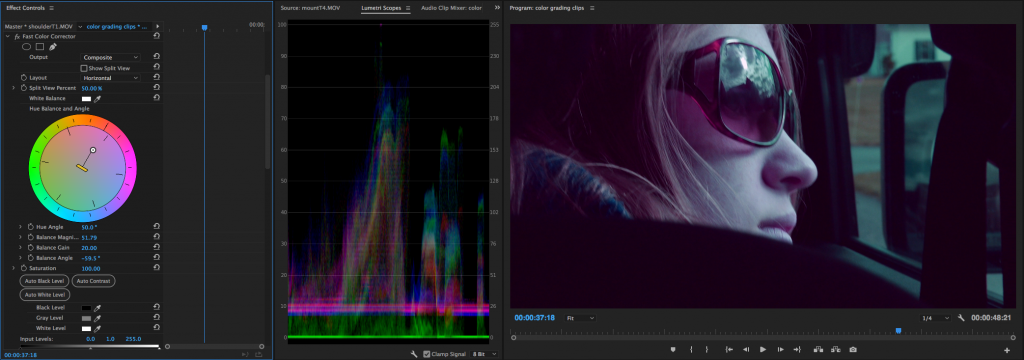Toggle the Fast Color Corrector fx switch
Image resolution: width=1024 pixels, height=360 pixels.
coord(18,37)
